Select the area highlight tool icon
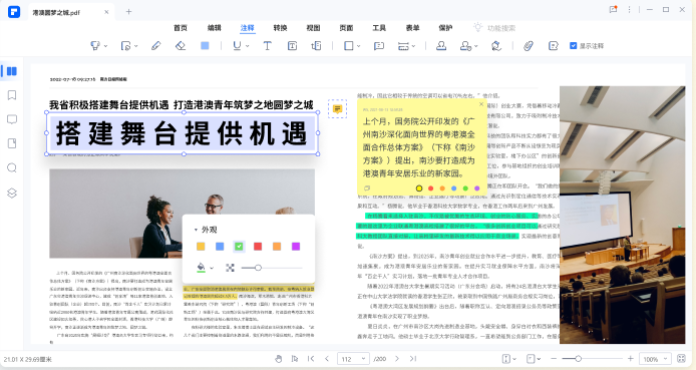The image size is (696, 370). pyautogui.click(x=126, y=46)
